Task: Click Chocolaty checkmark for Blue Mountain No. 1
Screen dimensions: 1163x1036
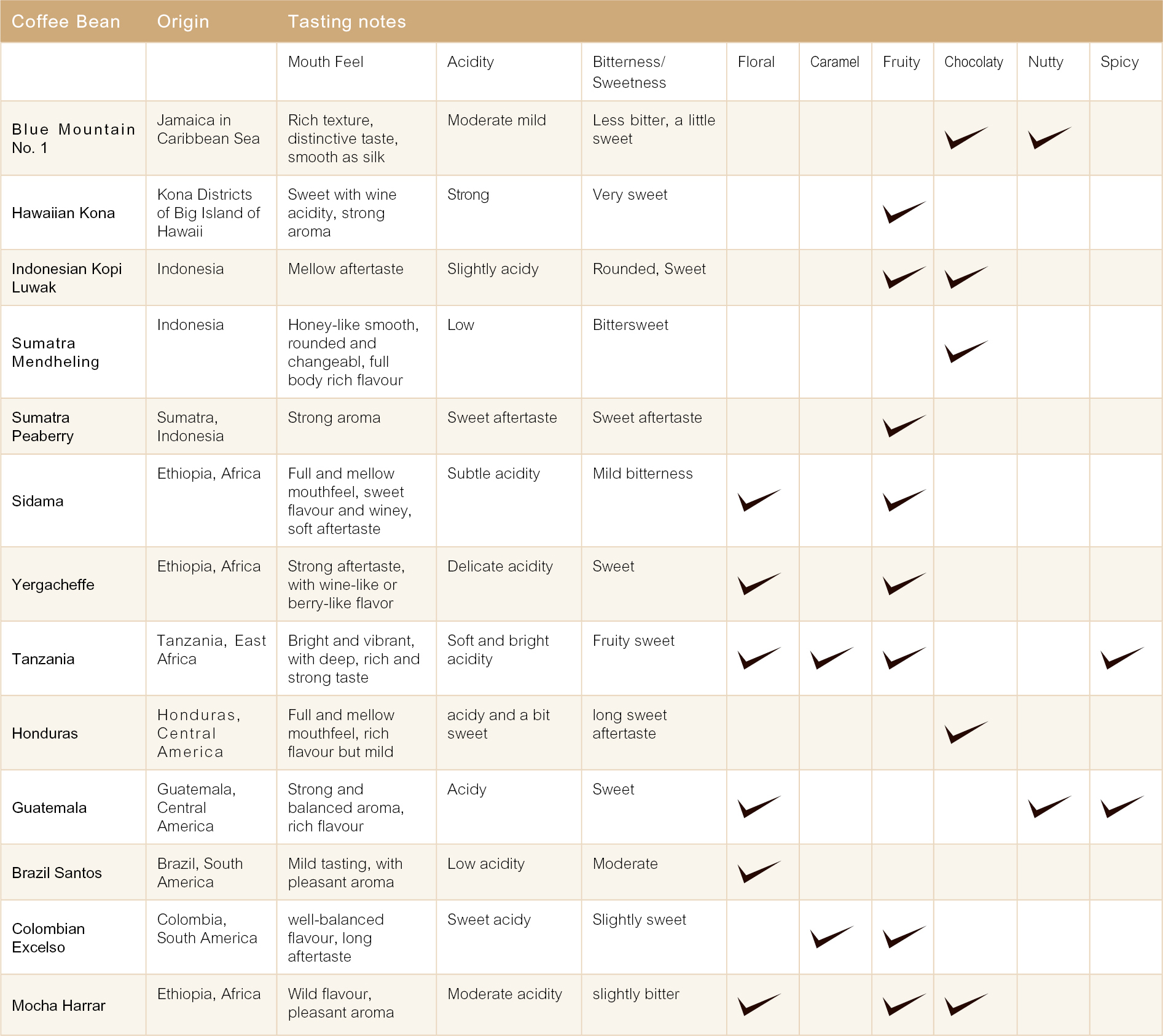Action: point(966,138)
